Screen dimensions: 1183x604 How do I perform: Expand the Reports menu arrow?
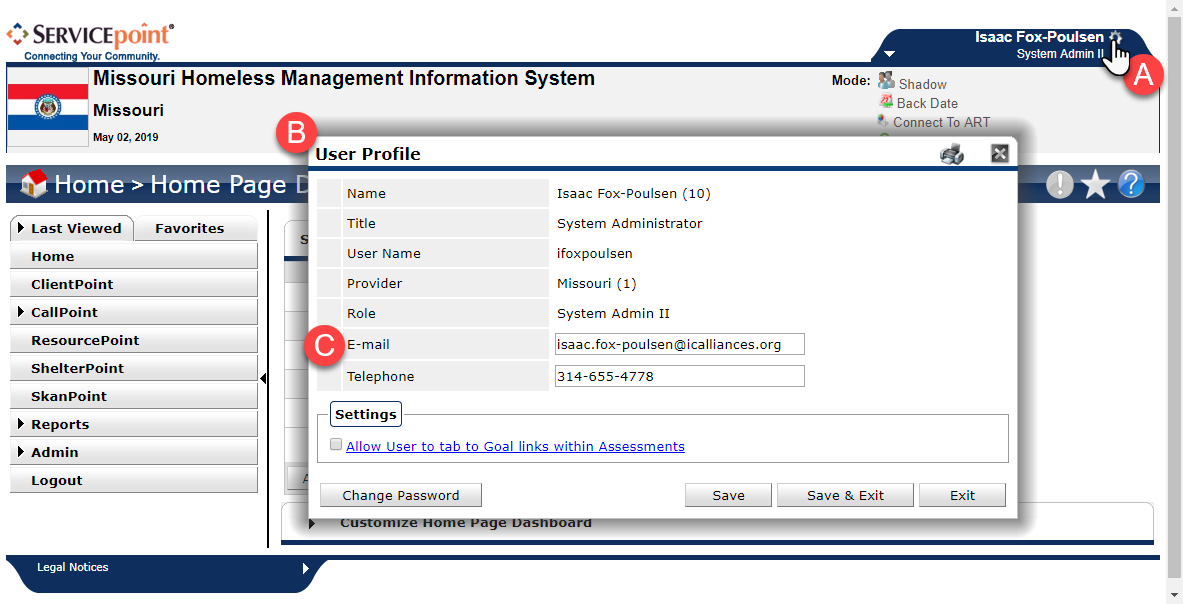[21, 424]
